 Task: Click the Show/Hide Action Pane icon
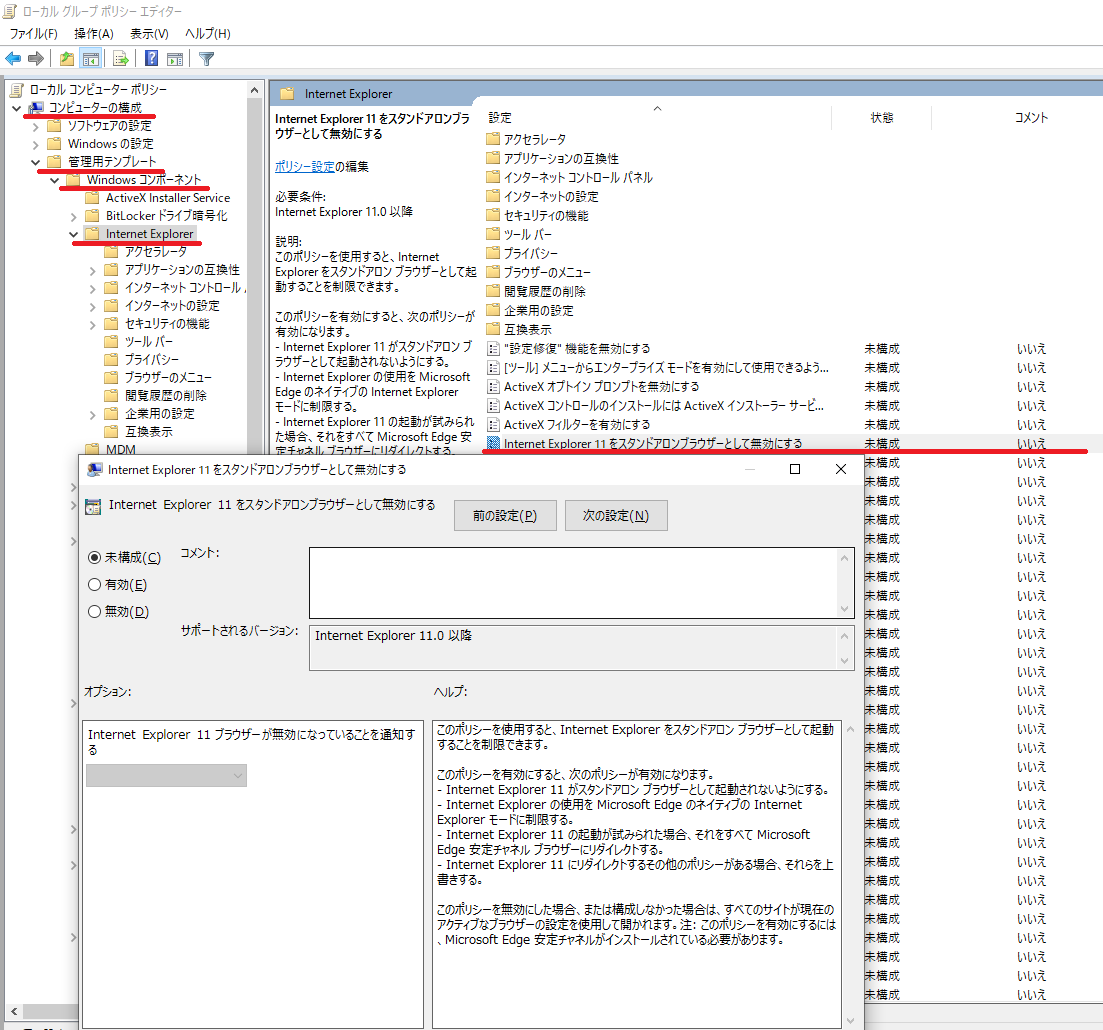coord(176,58)
